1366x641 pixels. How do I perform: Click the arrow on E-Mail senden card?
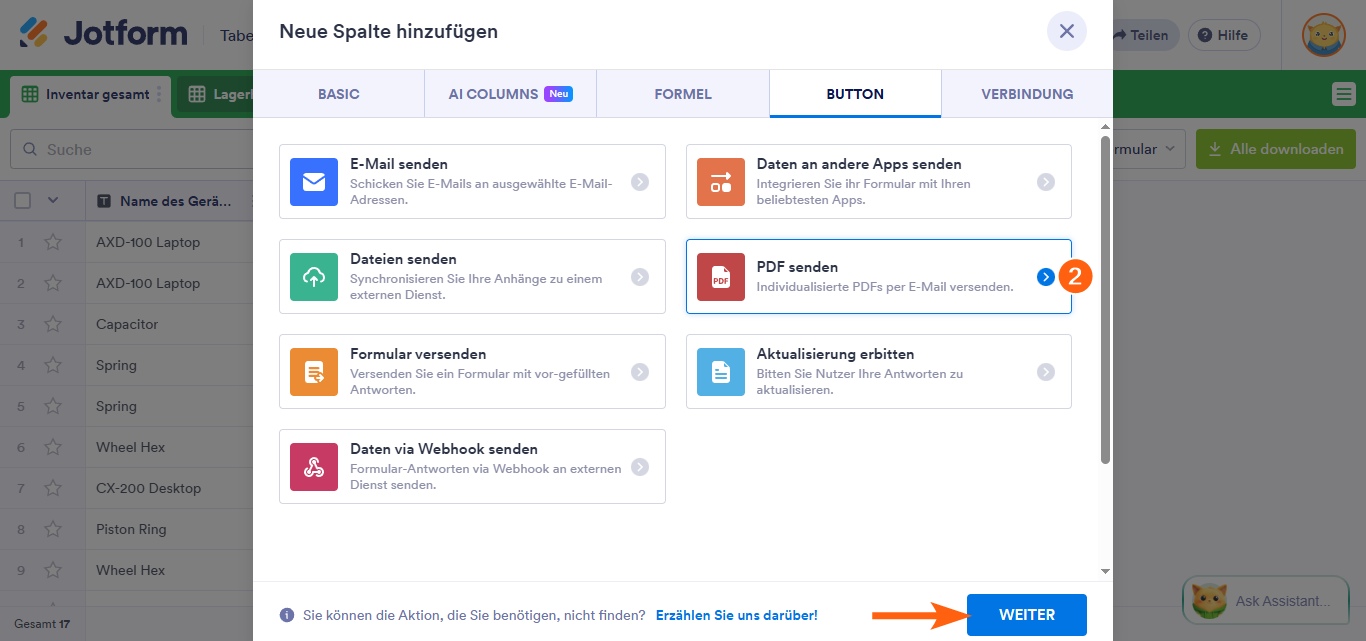pos(640,182)
